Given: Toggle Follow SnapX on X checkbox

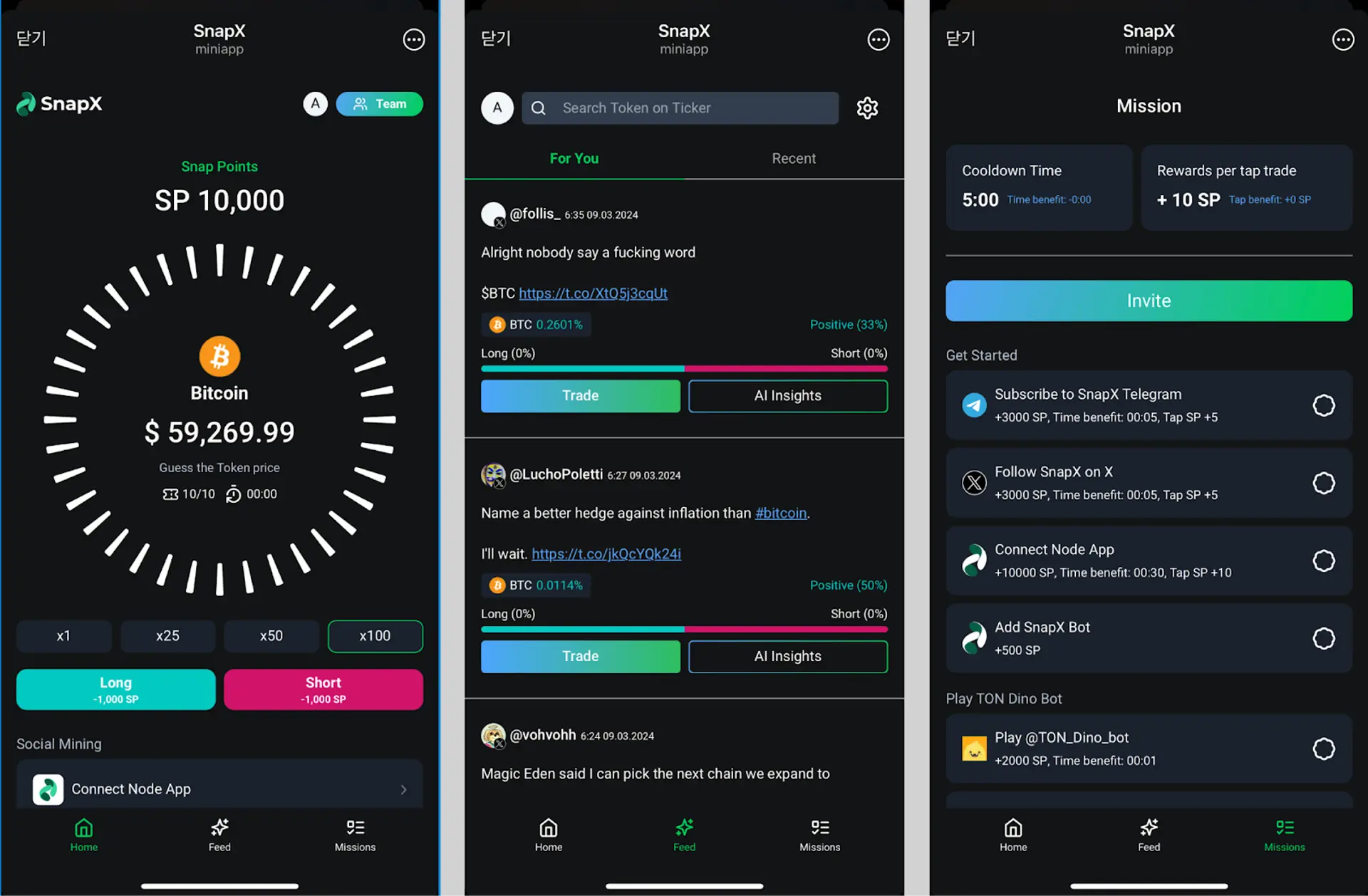Looking at the screenshot, I should click(x=1324, y=482).
